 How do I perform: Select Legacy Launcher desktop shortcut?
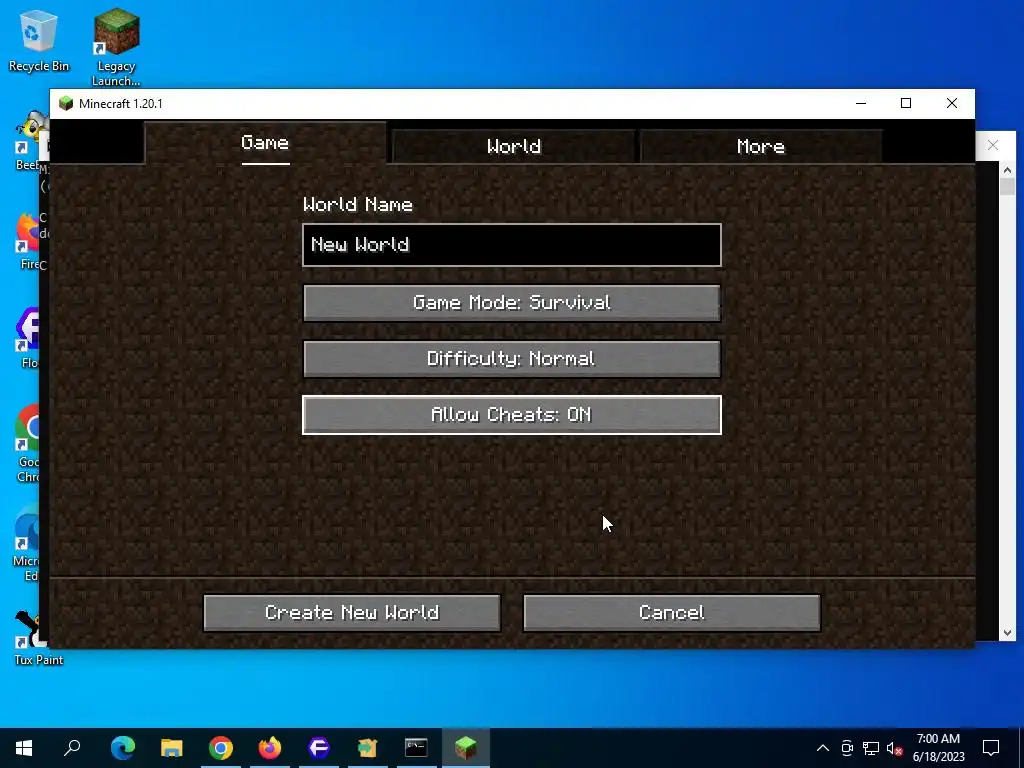[116, 47]
